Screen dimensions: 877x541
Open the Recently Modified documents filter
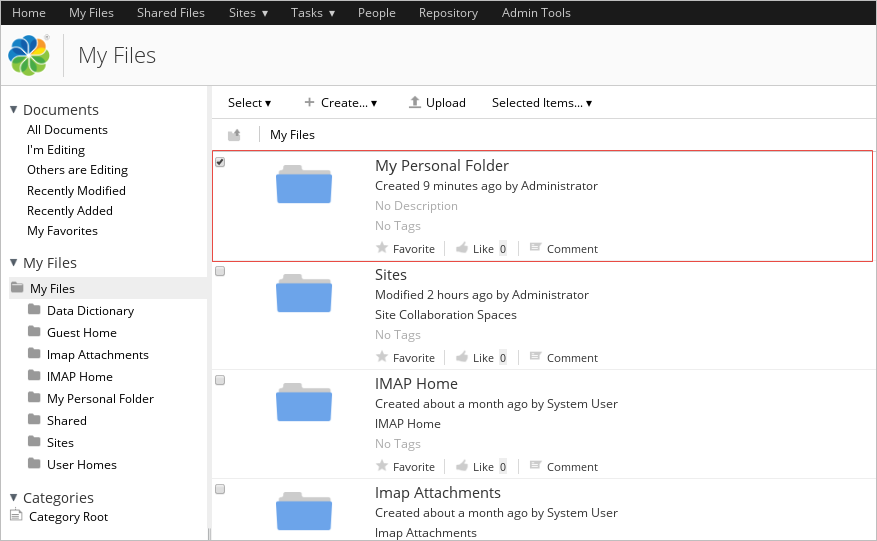tap(76, 191)
